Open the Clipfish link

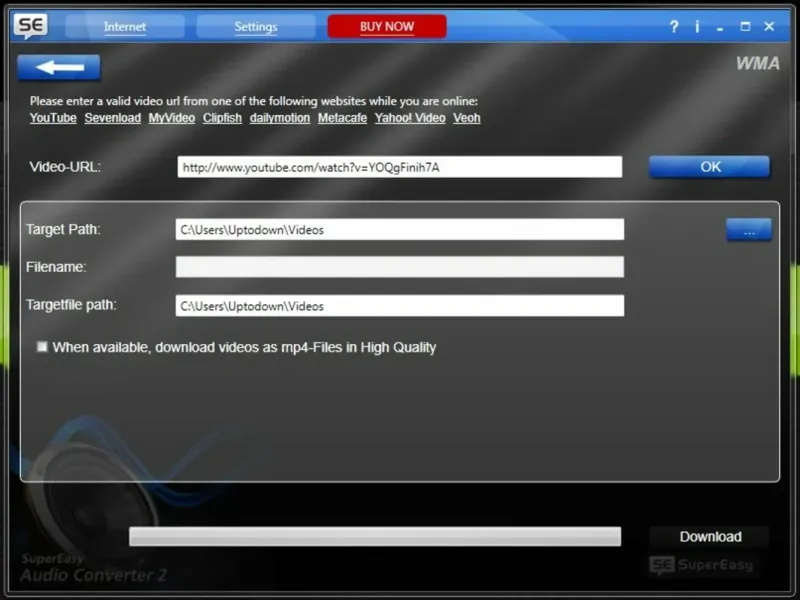pyautogui.click(x=222, y=118)
